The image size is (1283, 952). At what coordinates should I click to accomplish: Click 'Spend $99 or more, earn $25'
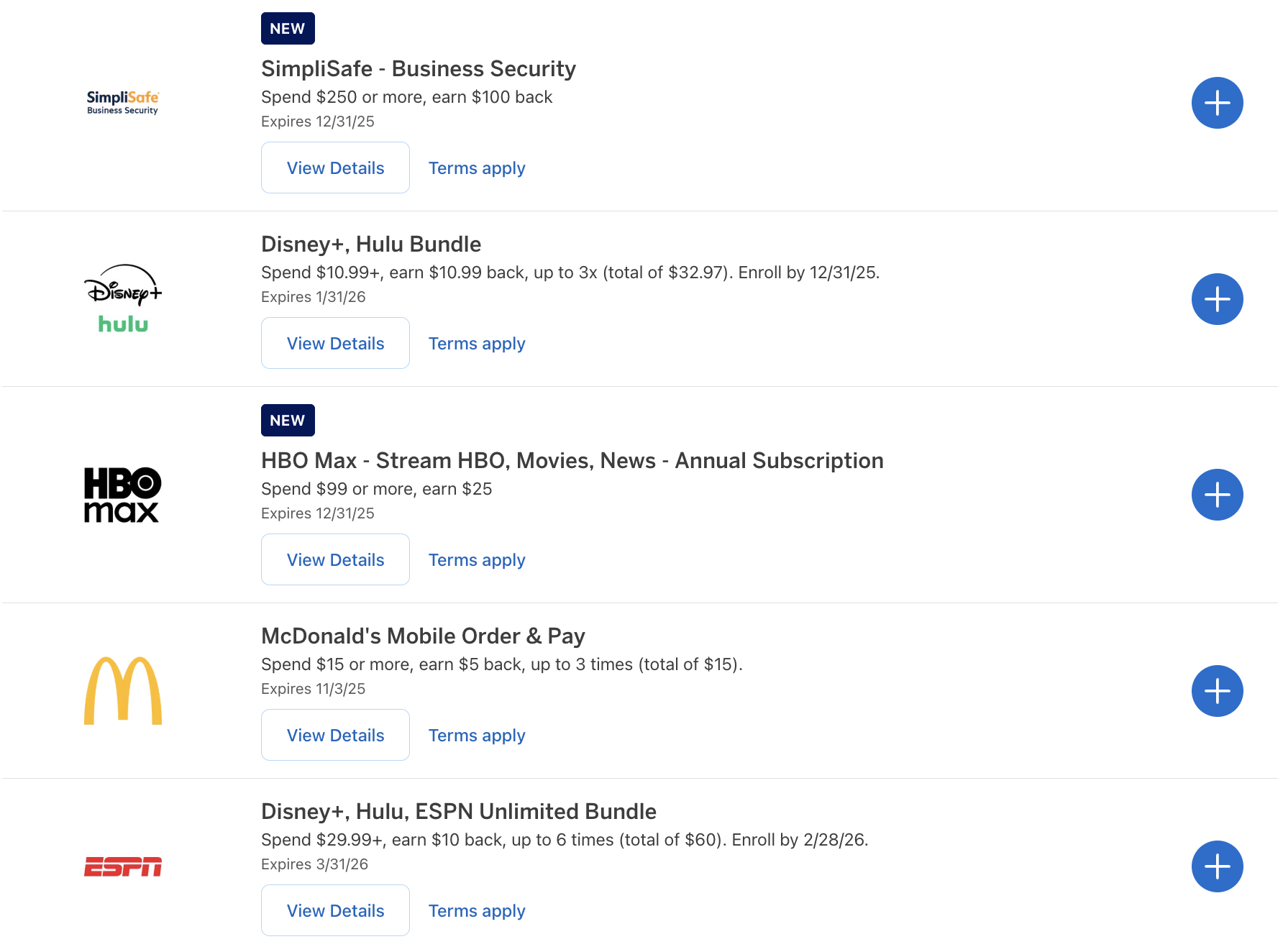(x=376, y=489)
